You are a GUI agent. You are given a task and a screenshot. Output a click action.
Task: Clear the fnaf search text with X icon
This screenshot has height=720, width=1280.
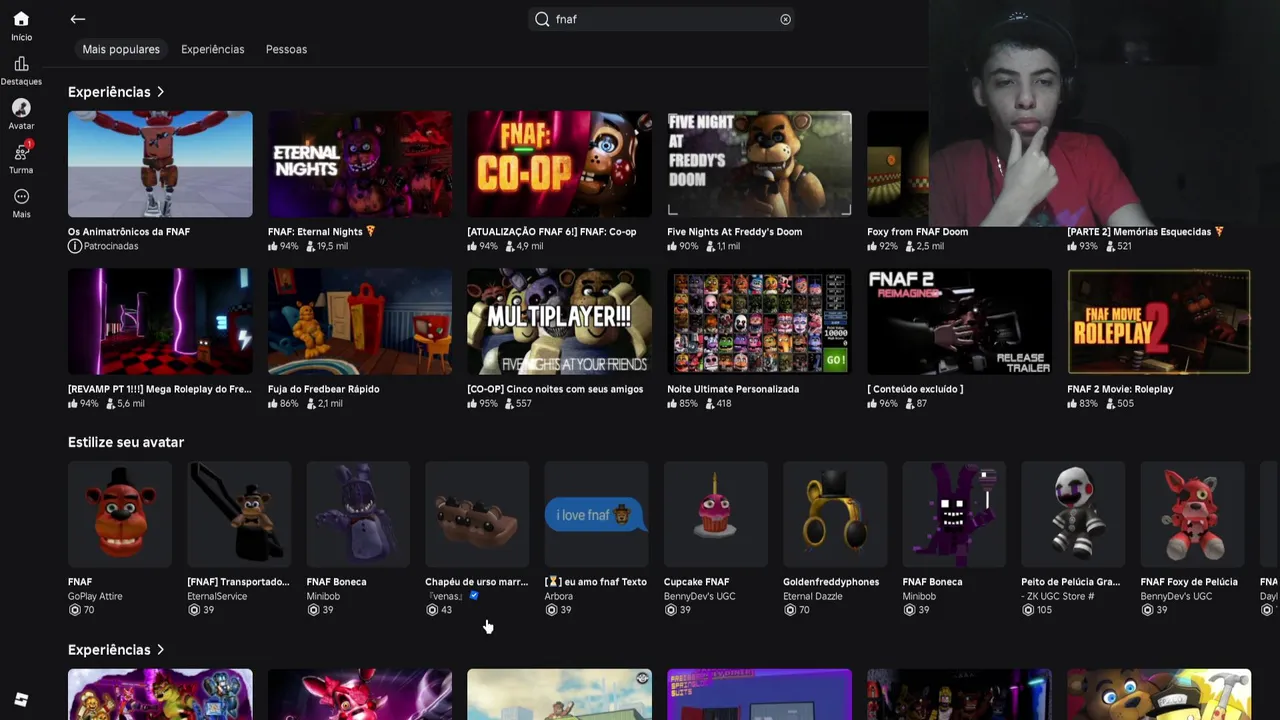click(x=785, y=19)
